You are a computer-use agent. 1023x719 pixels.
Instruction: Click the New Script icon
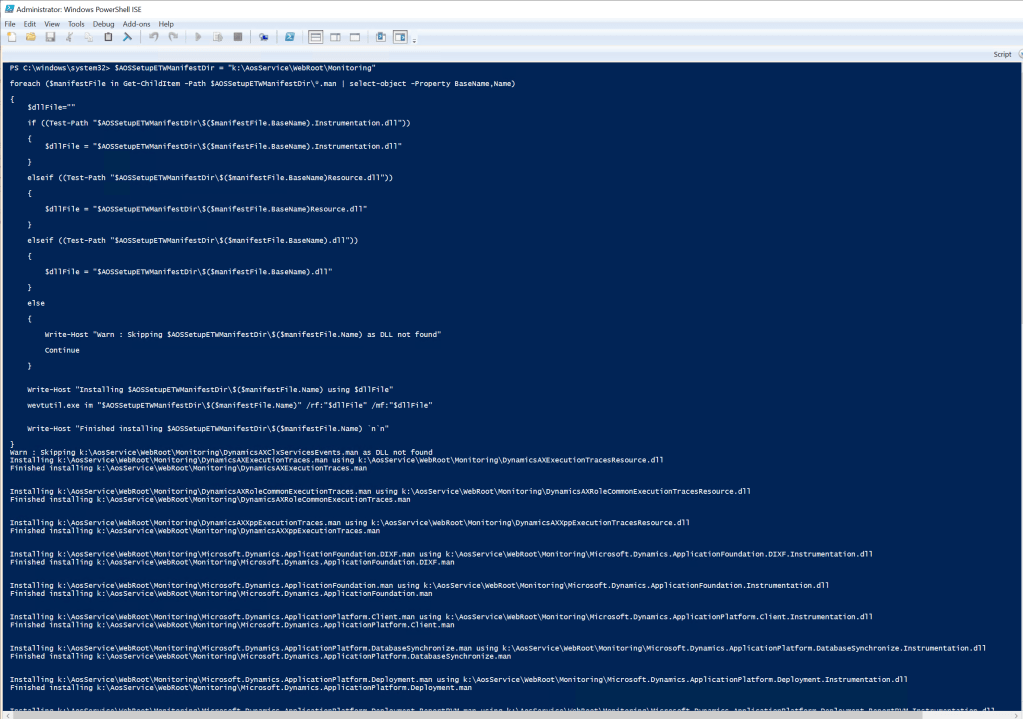11,37
